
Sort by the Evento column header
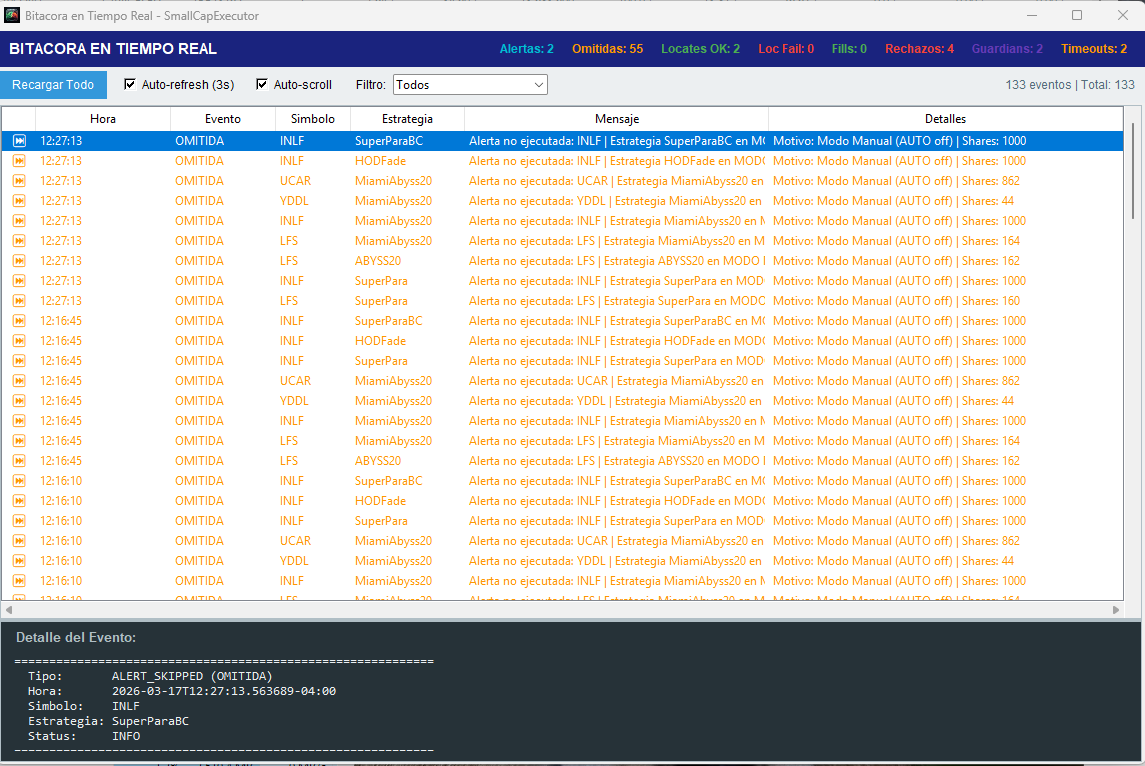(223, 119)
